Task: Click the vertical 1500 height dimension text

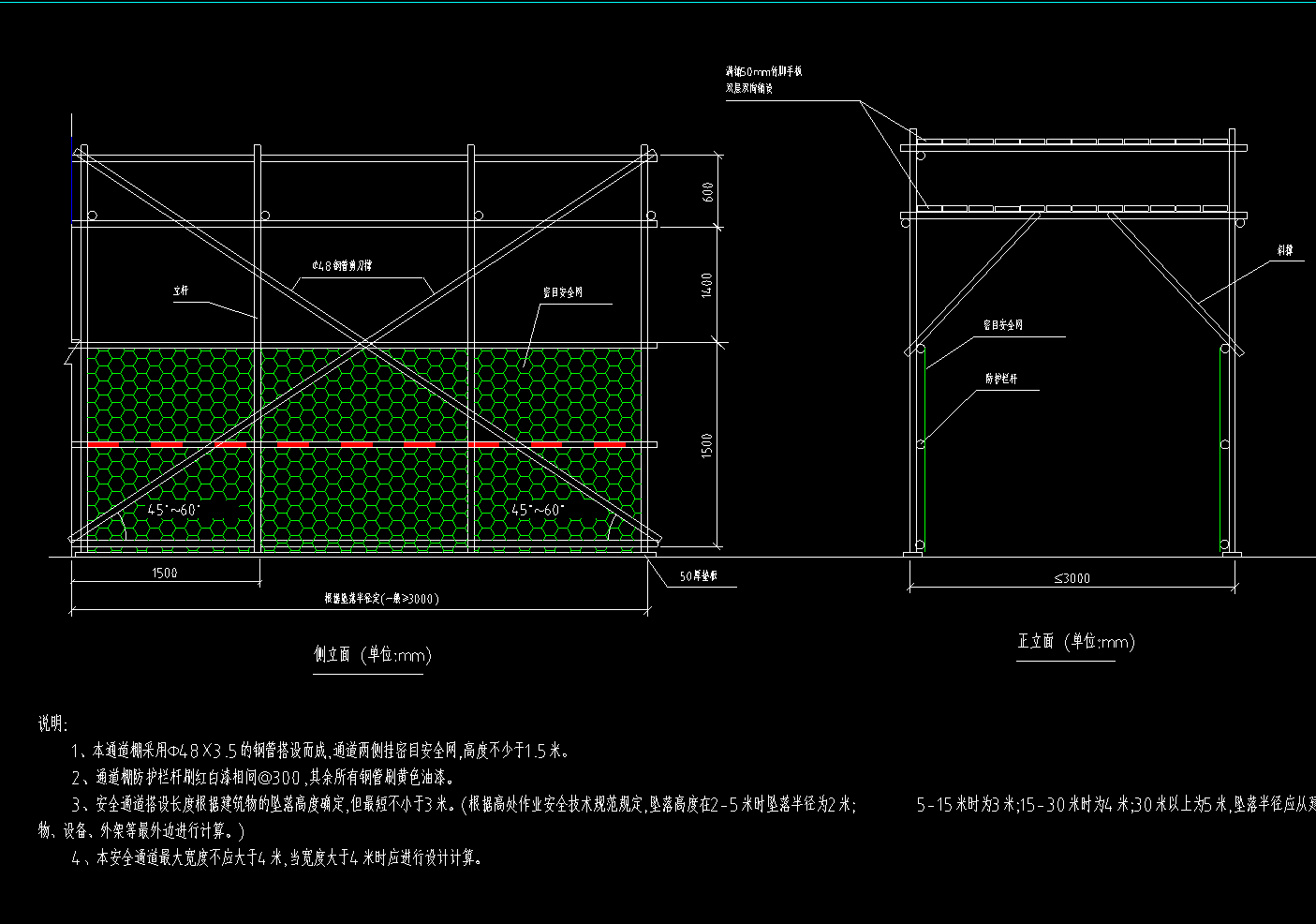Action: 708,445
